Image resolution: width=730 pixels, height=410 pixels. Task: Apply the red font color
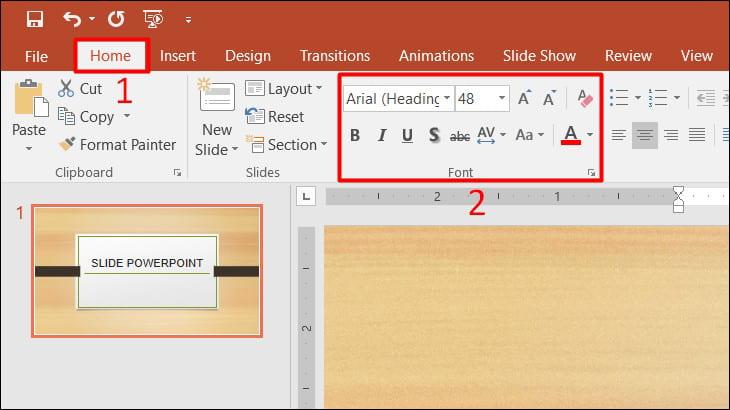pos(571,135)
